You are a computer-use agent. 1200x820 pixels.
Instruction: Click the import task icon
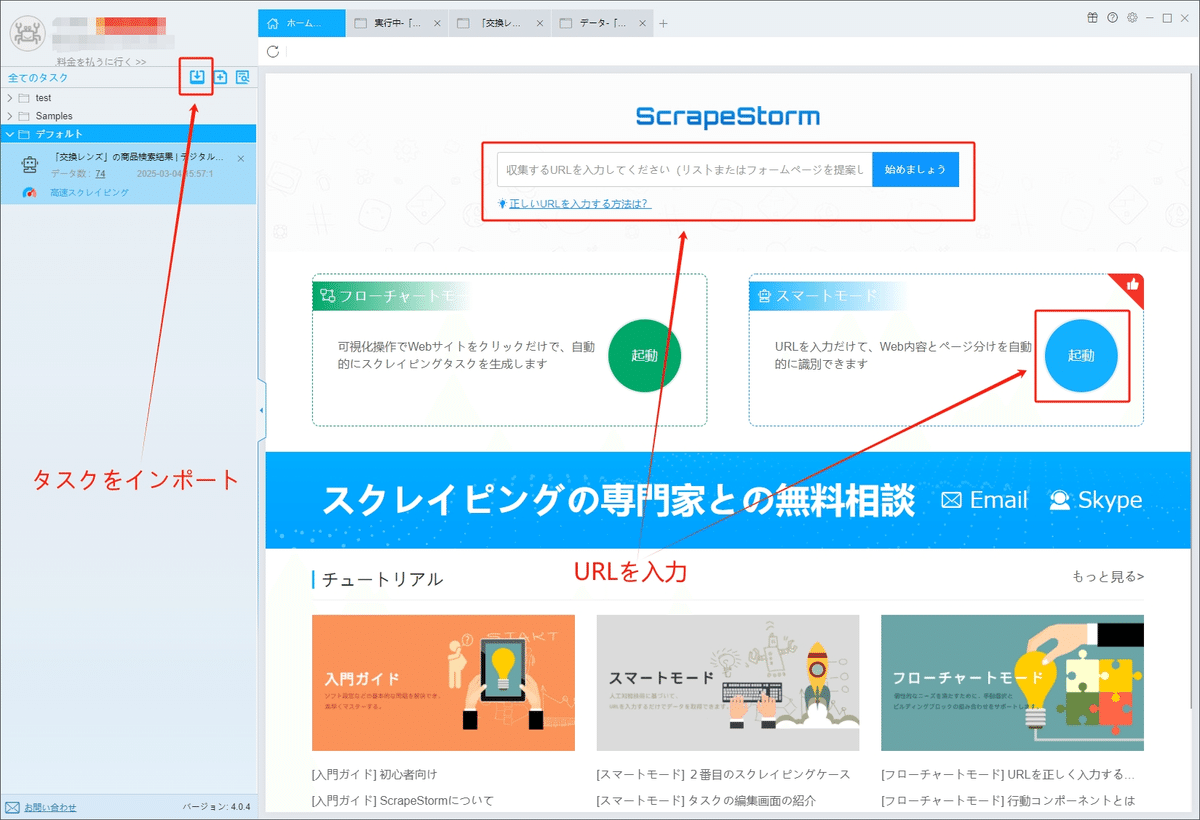197,77
